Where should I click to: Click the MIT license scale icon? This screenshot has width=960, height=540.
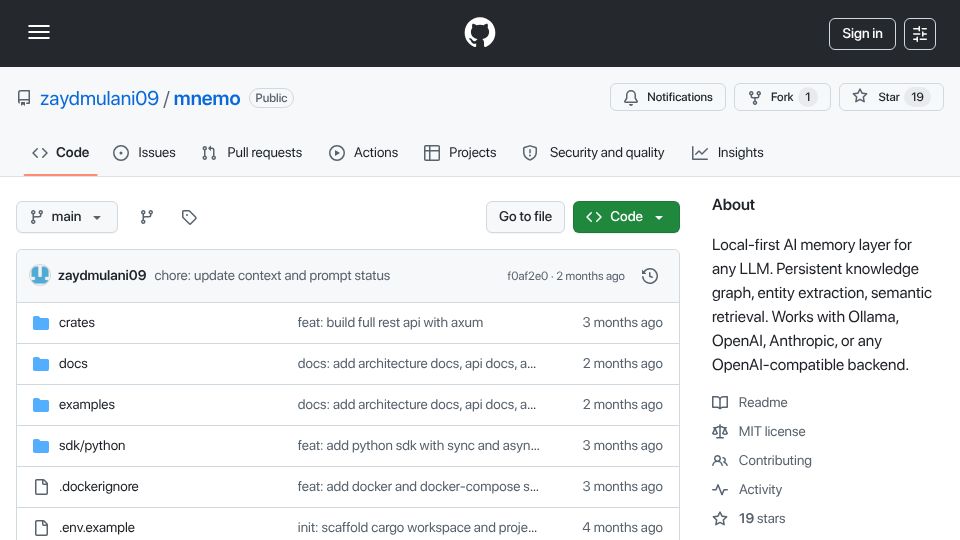720,432
